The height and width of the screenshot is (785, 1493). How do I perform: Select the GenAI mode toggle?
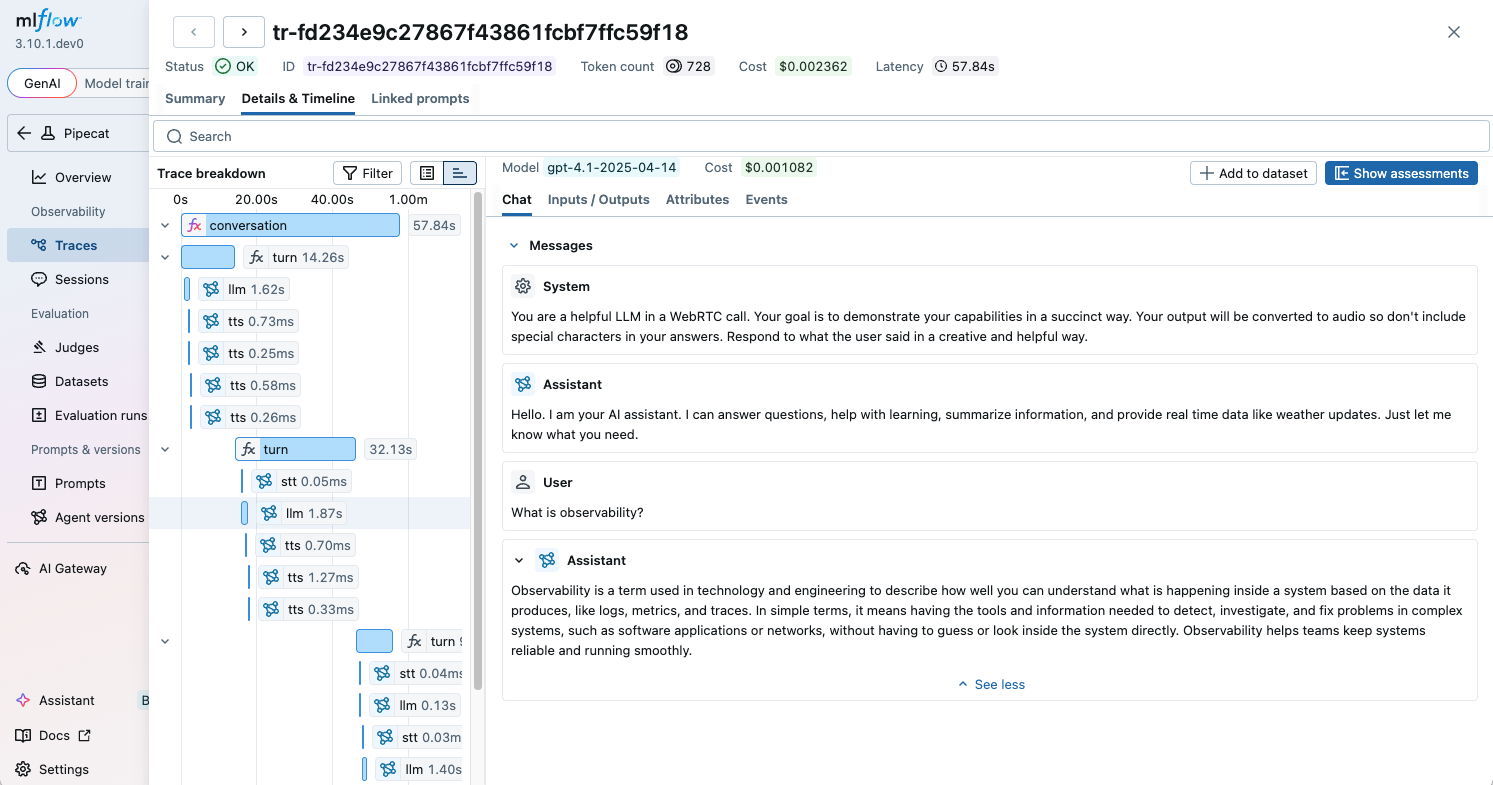[x=42, y=83]
